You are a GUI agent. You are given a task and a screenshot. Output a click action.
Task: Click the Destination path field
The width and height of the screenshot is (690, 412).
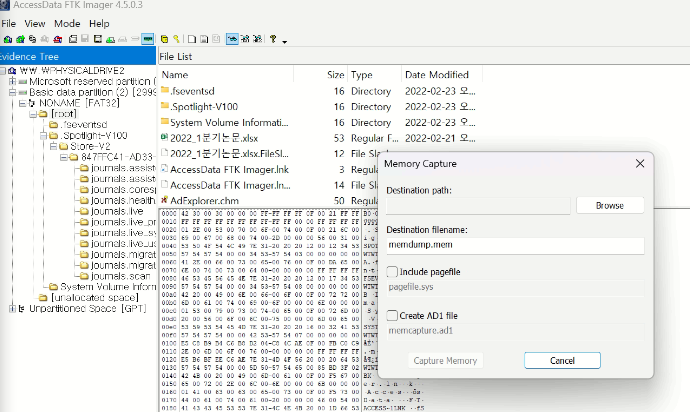[x=478, y=206]
